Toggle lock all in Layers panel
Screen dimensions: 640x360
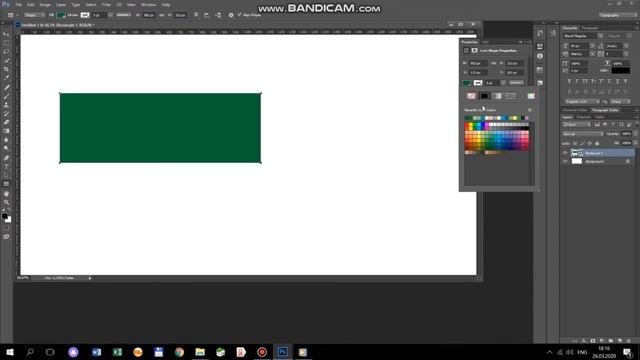pos(597,143)
